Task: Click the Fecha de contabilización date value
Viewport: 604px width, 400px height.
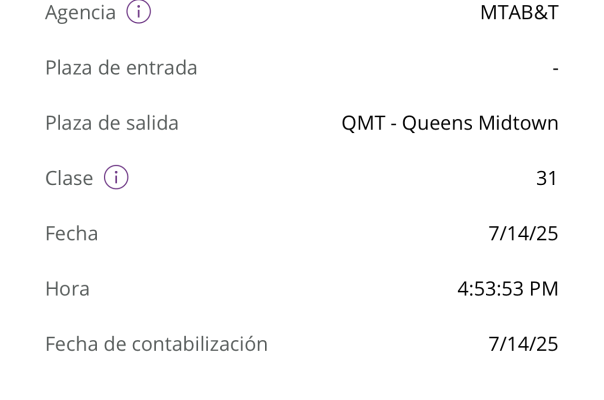Action: [523, 344]
